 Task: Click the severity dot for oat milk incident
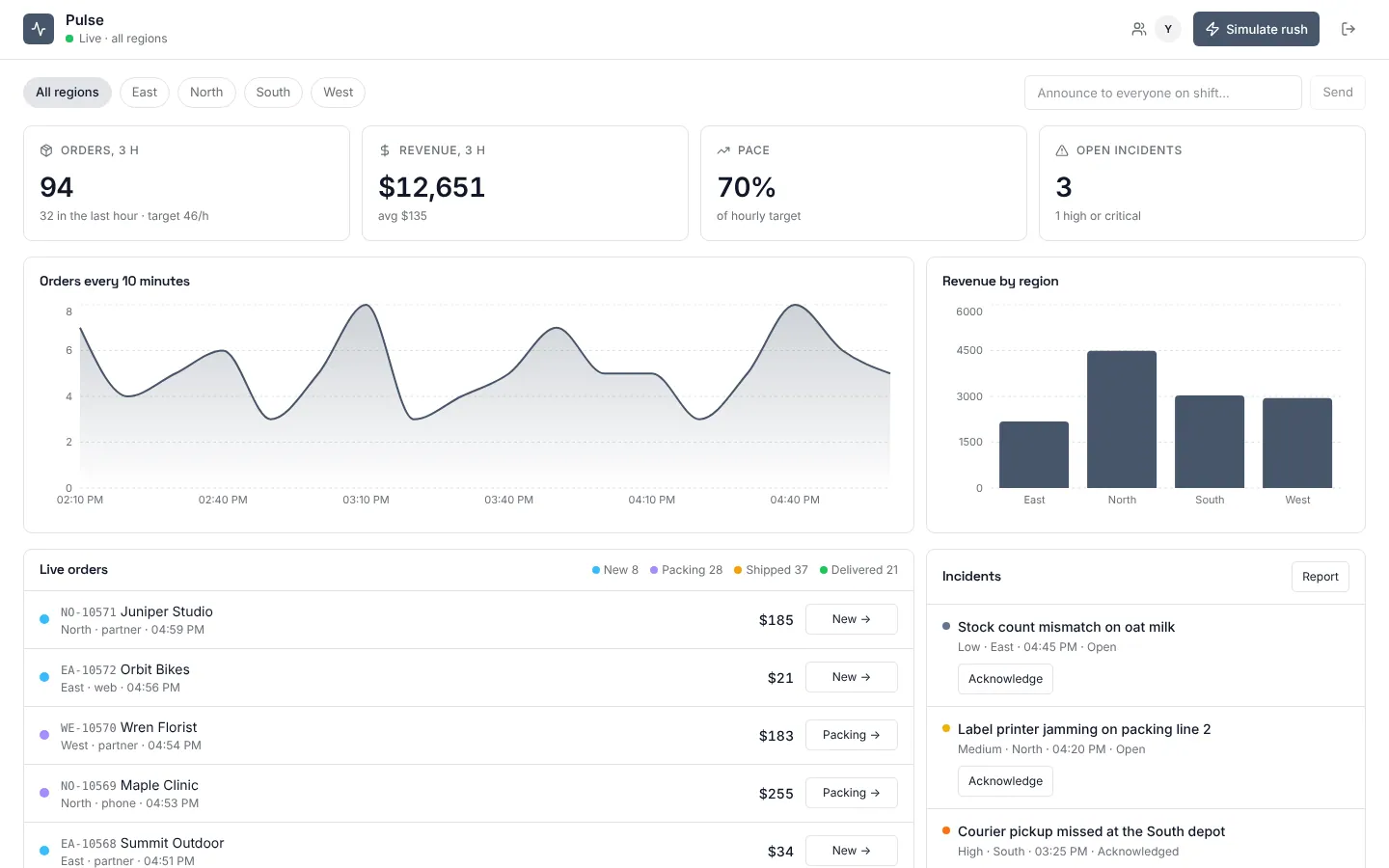[x=946, y=626]
